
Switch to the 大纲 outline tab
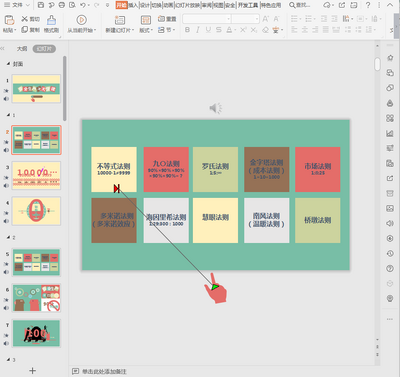[x=22, y=49]
